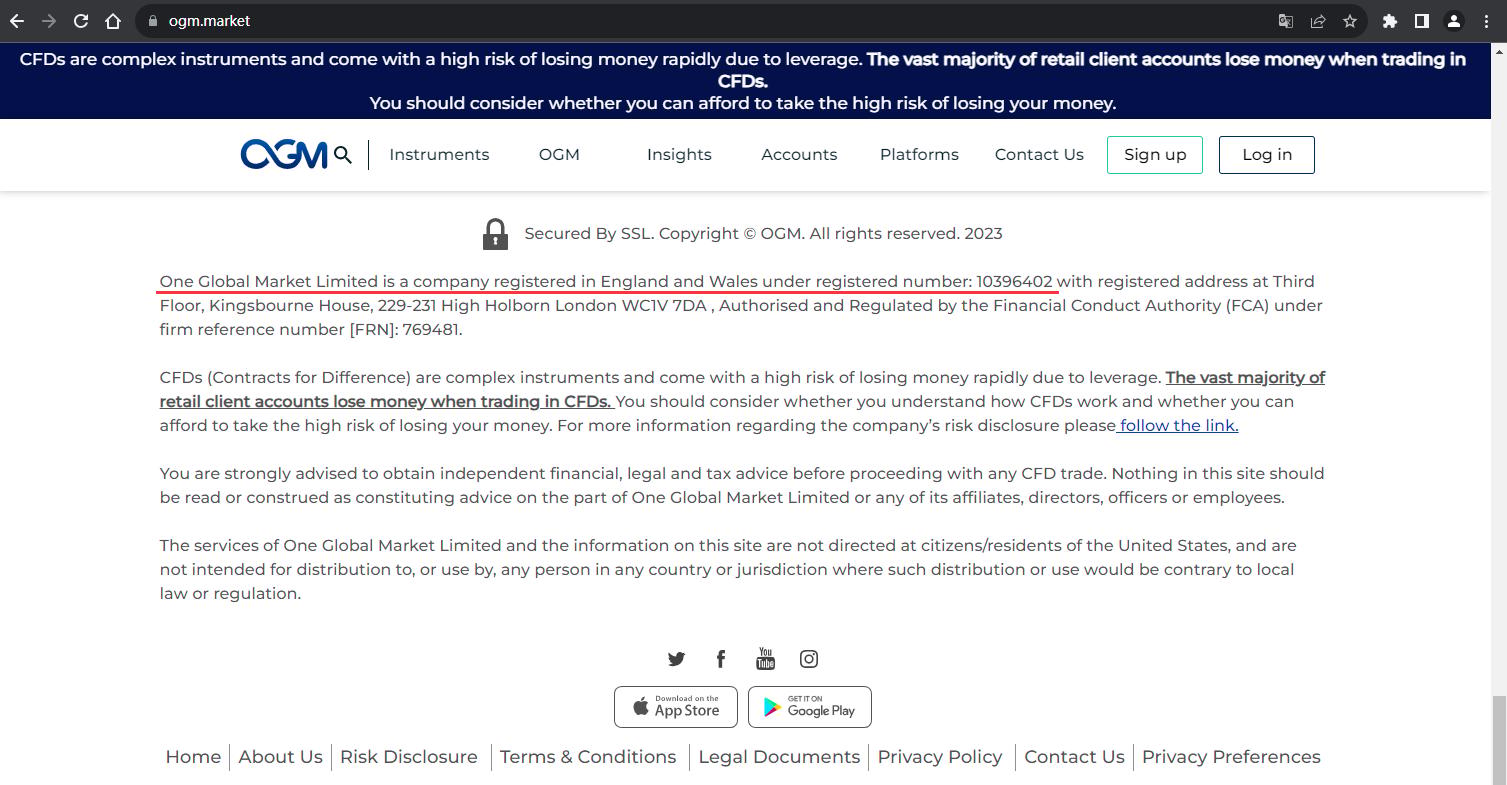Click the ogm.market address bar

(x=700, y=21)
